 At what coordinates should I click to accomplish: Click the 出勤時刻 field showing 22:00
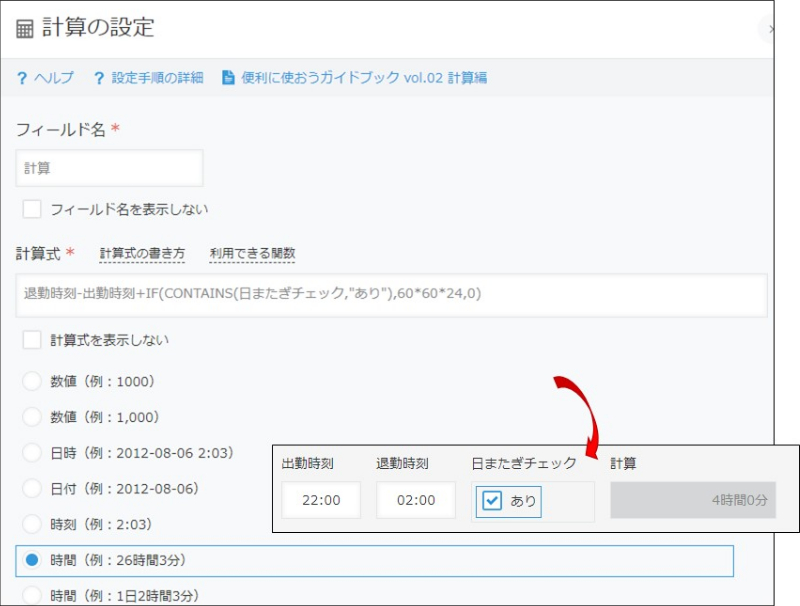pos(321,500)
